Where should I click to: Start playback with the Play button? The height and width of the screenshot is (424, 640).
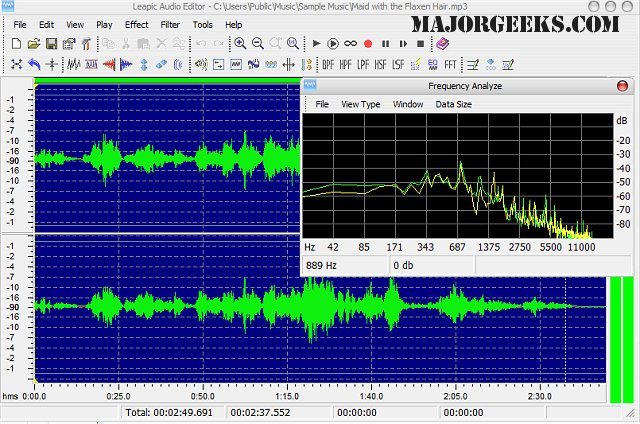[316, 44]
